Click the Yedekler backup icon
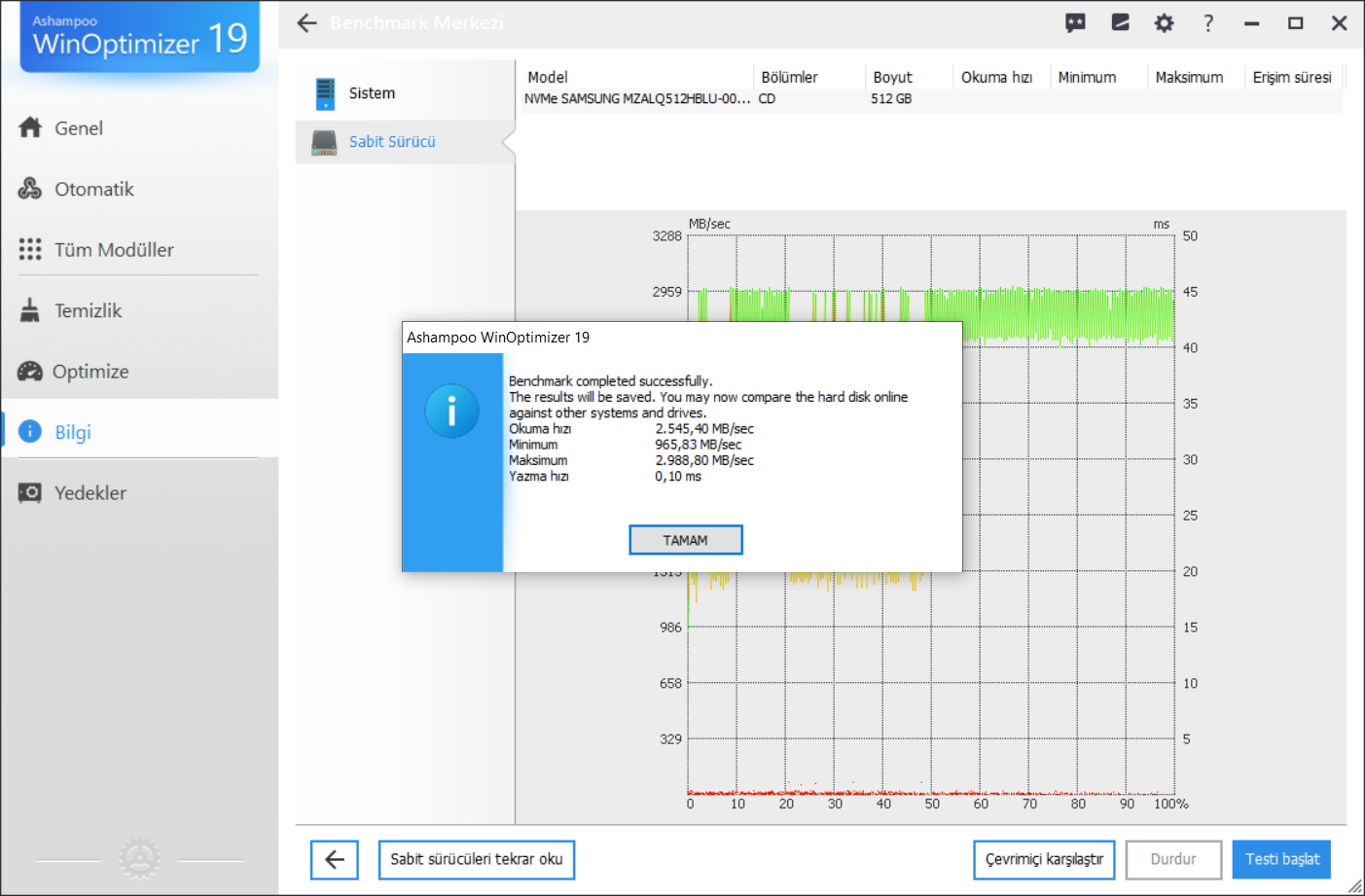 (30, 492)
